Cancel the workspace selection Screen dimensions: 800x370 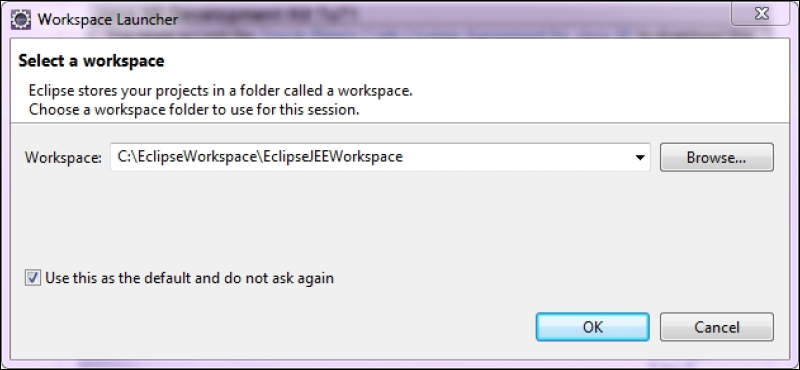click(x=716, y=327)
